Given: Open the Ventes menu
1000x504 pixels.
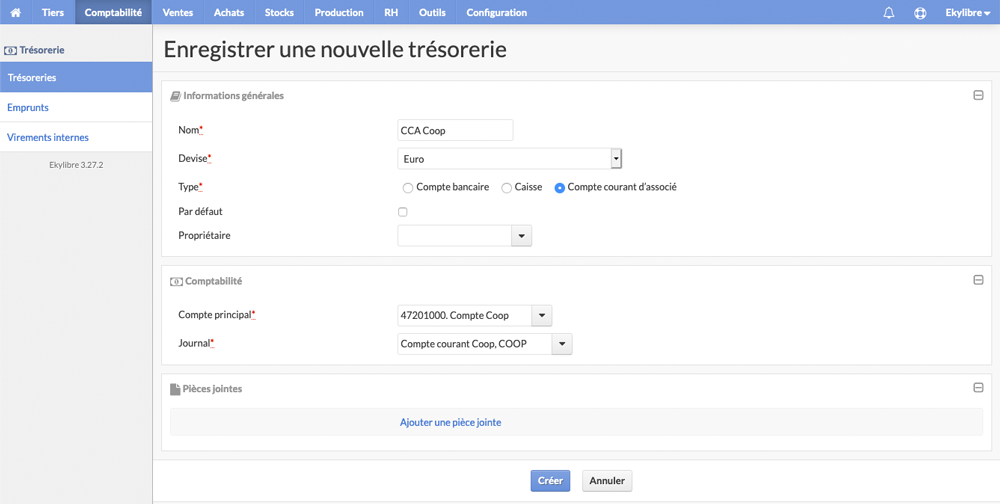Looking at the screenshot, I should tap(178, 12).
